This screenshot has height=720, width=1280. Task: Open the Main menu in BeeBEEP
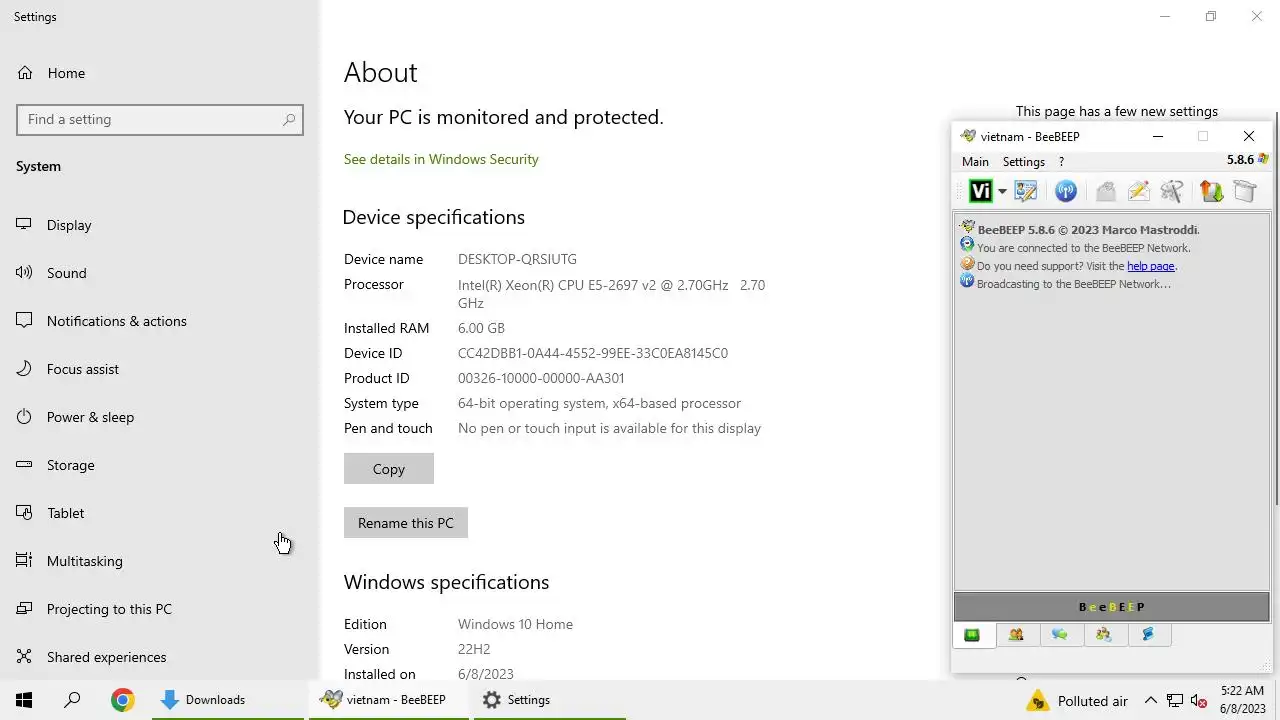975,161
